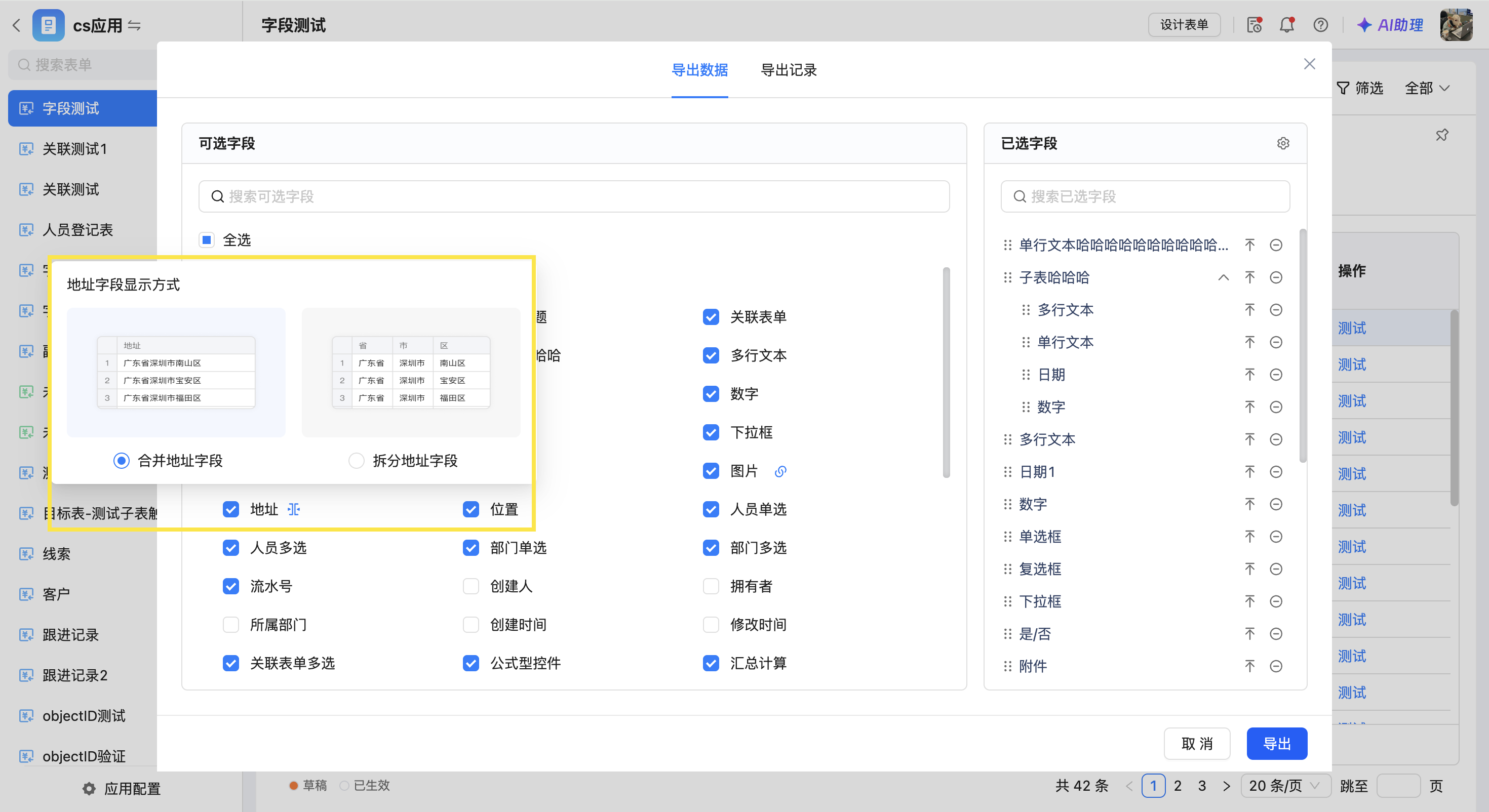This screenshot has height=812, width=1489.
Task: Move 日期1 to top with its arrow icon
Action: 1250,472
